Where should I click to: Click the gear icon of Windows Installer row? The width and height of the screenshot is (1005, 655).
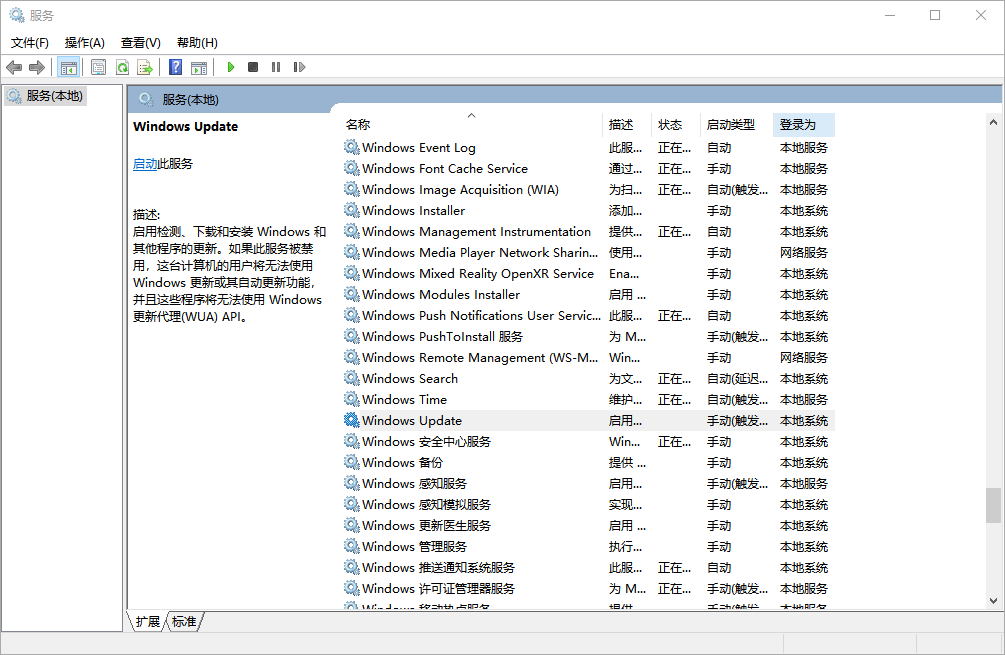point(351,210)
